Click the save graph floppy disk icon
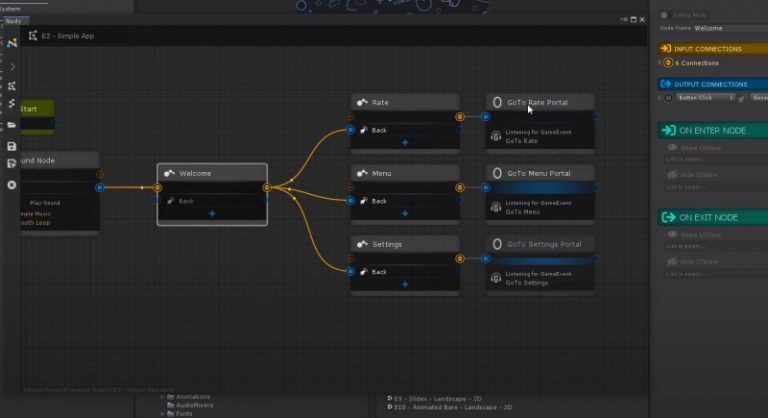The width and height of the screenshot is (768, 418). [x=12, y=145]
